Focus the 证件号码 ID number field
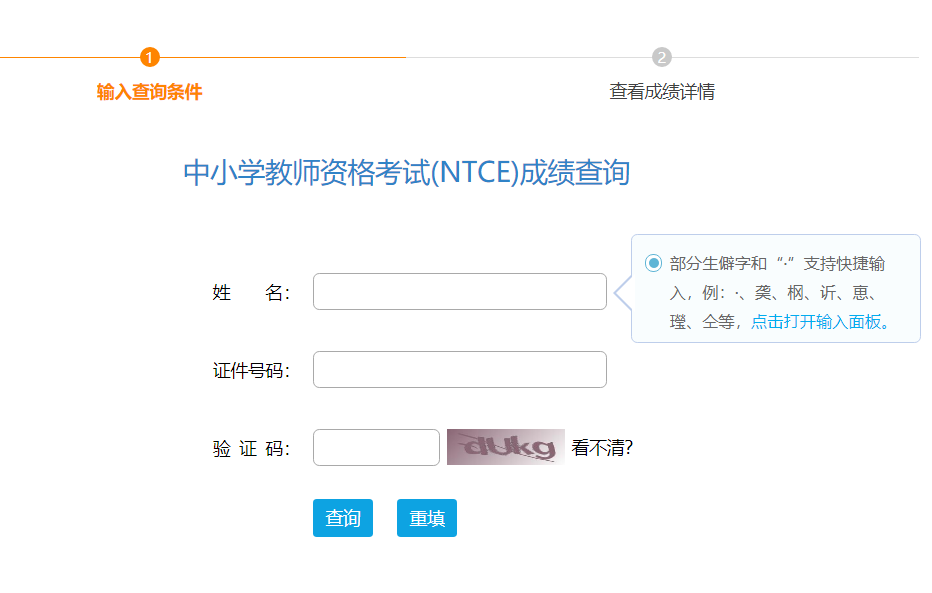Screen dimensions: 932x593 459,370
